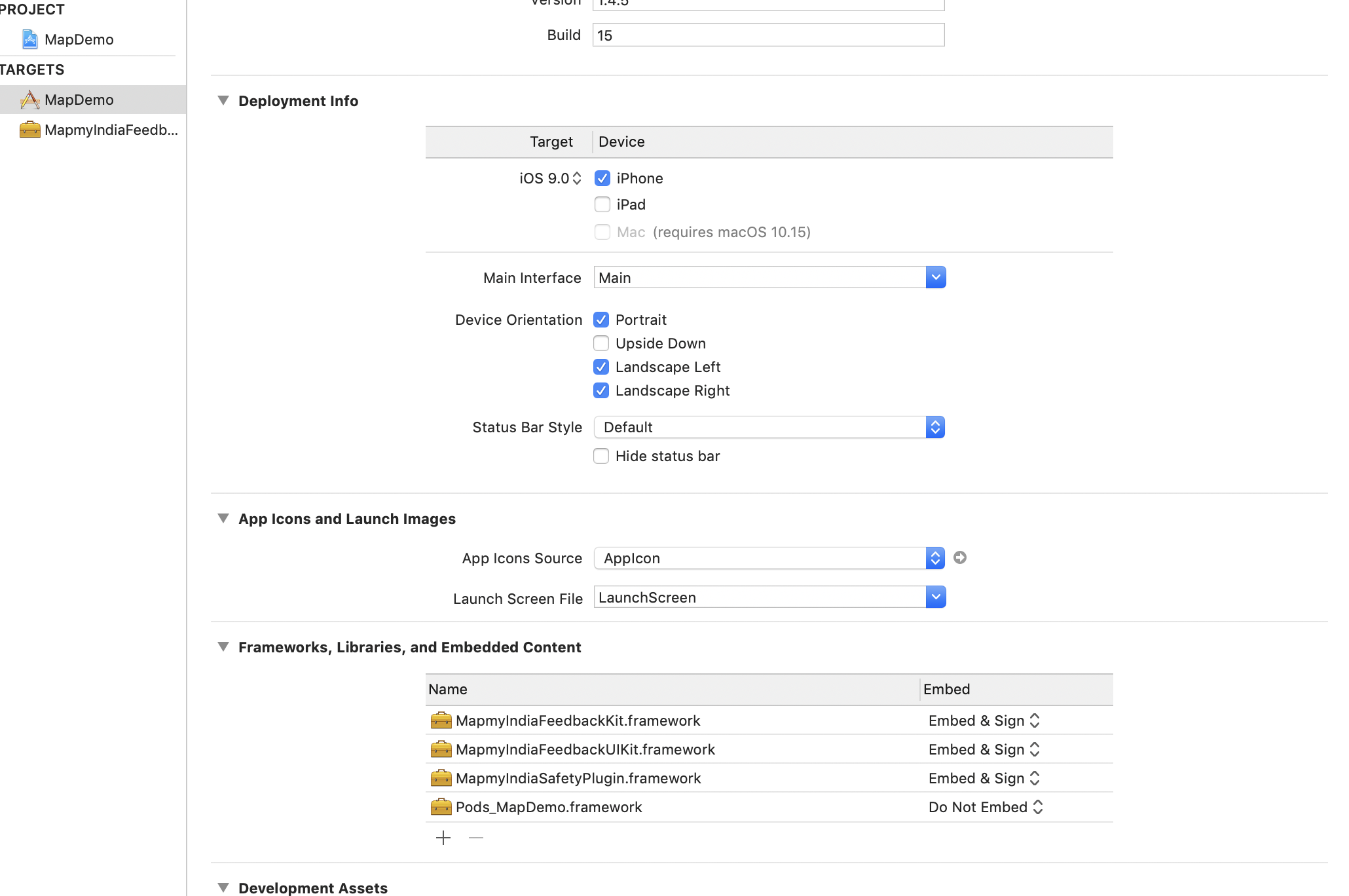Viewport: 1349px width, 896px height.
Task: Click the Pods_MapDemo.framework toolbox icon
Action: coord(441,807)
